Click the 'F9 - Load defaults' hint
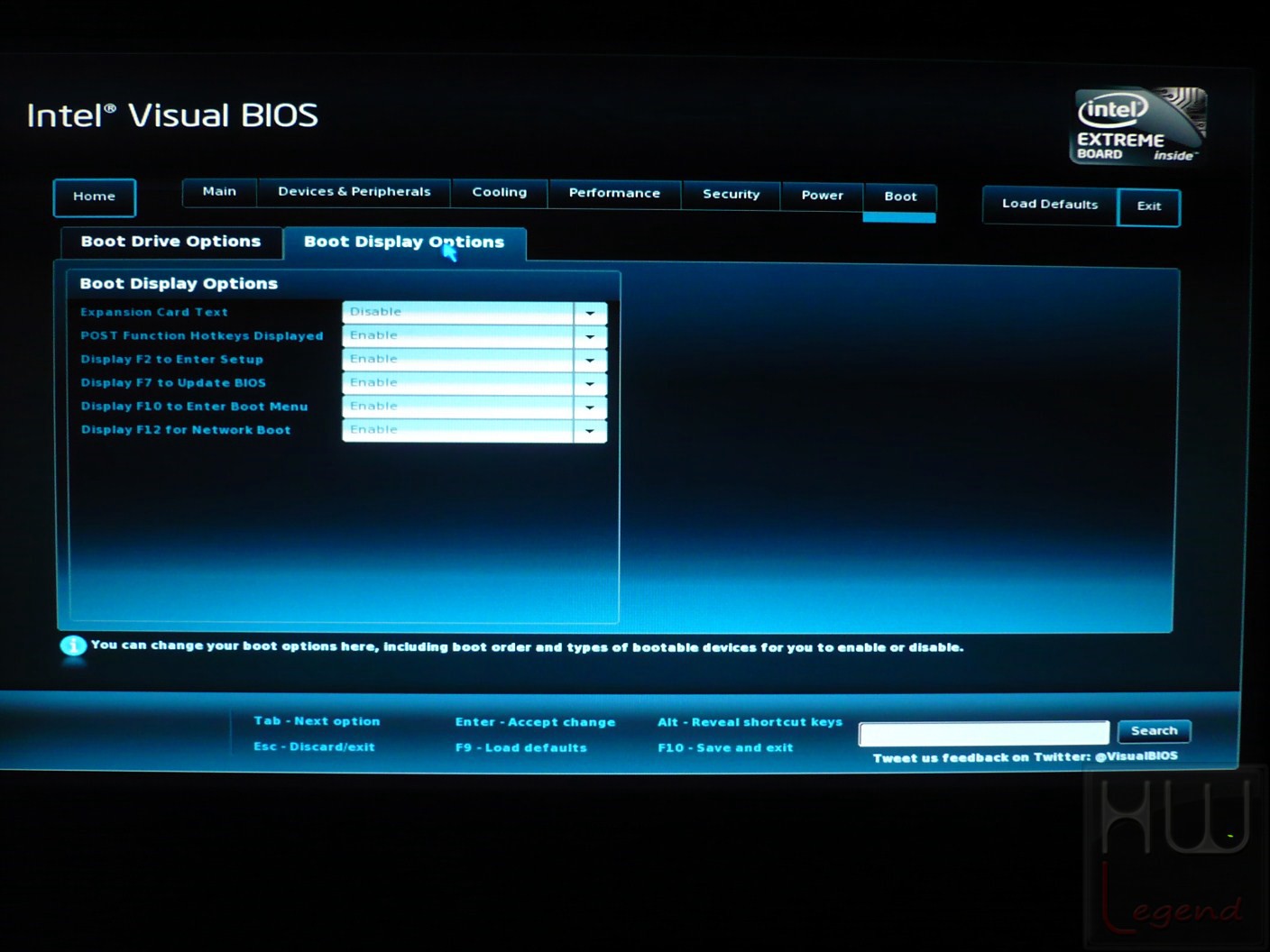 (x=521, y=747)
